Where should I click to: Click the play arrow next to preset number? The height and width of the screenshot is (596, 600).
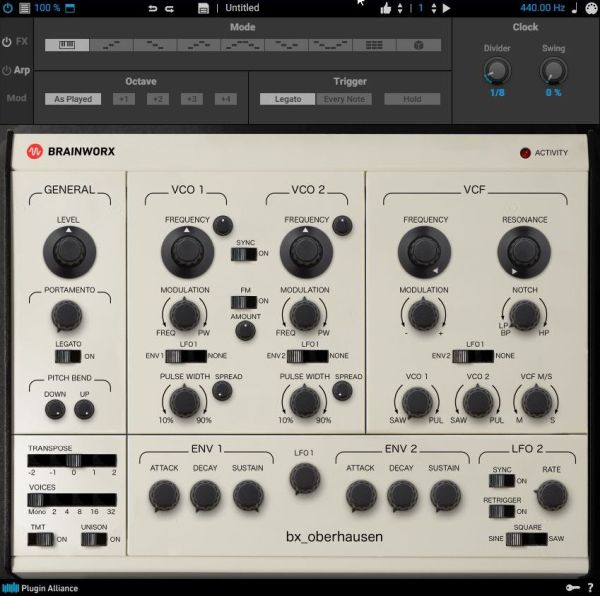click(446, 8)
